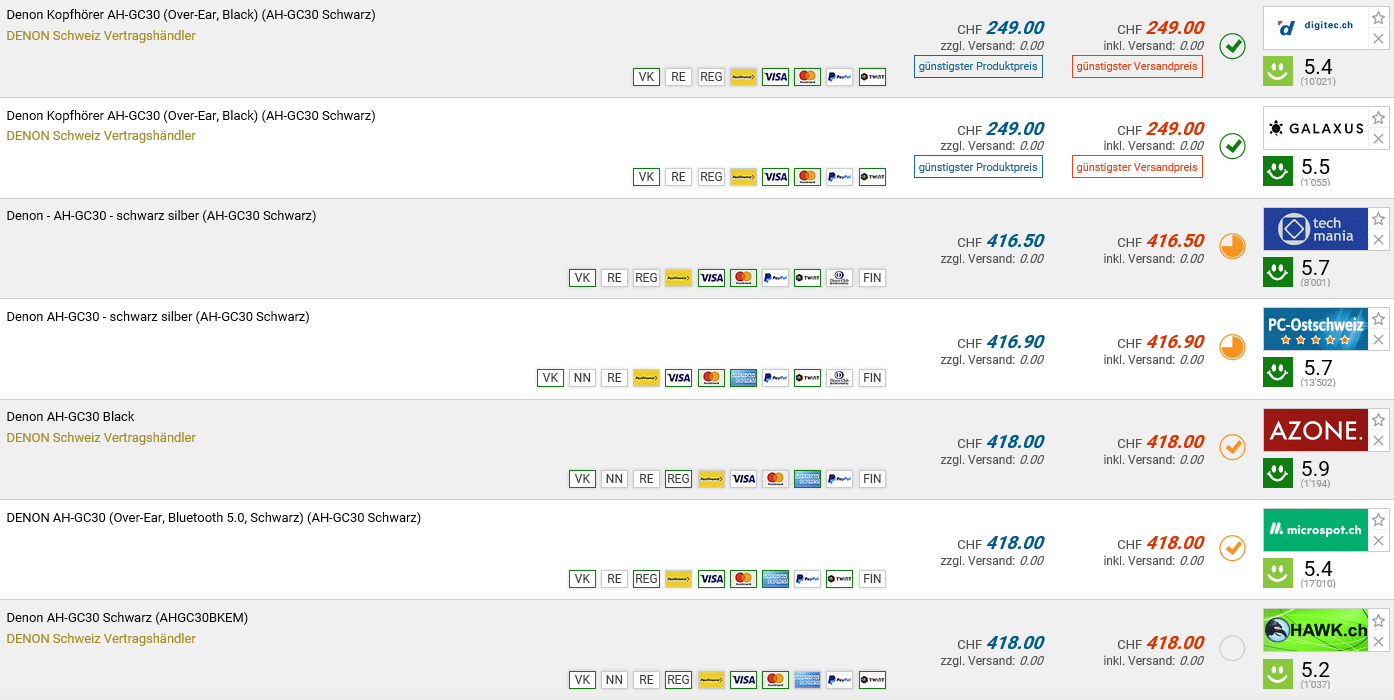The width and height of the screenshot is (1394, 700).
Task: Open the microspot.ch shop logo
Action: (1315, 530)
